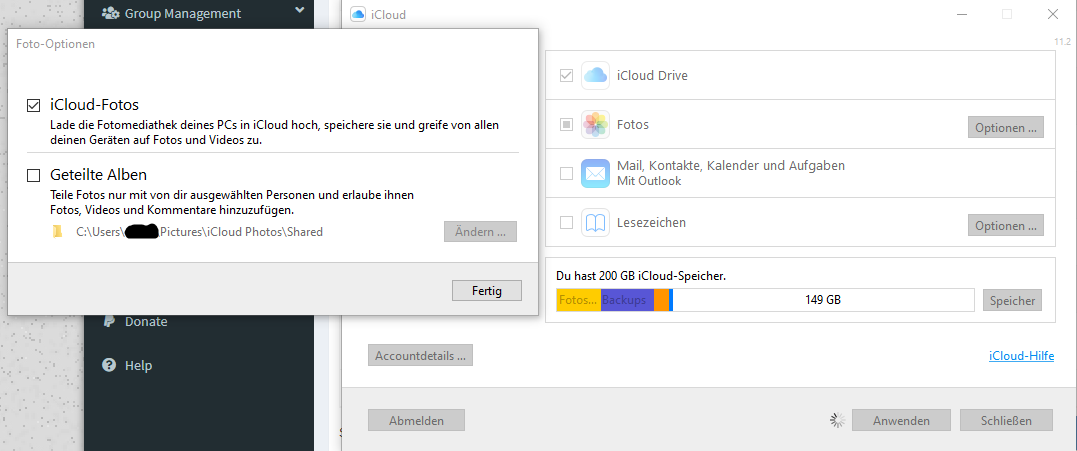Enable the Lesezeichen checkbox
The height and width of the screenshot is (451, 1077).
(x=566, y=223)
